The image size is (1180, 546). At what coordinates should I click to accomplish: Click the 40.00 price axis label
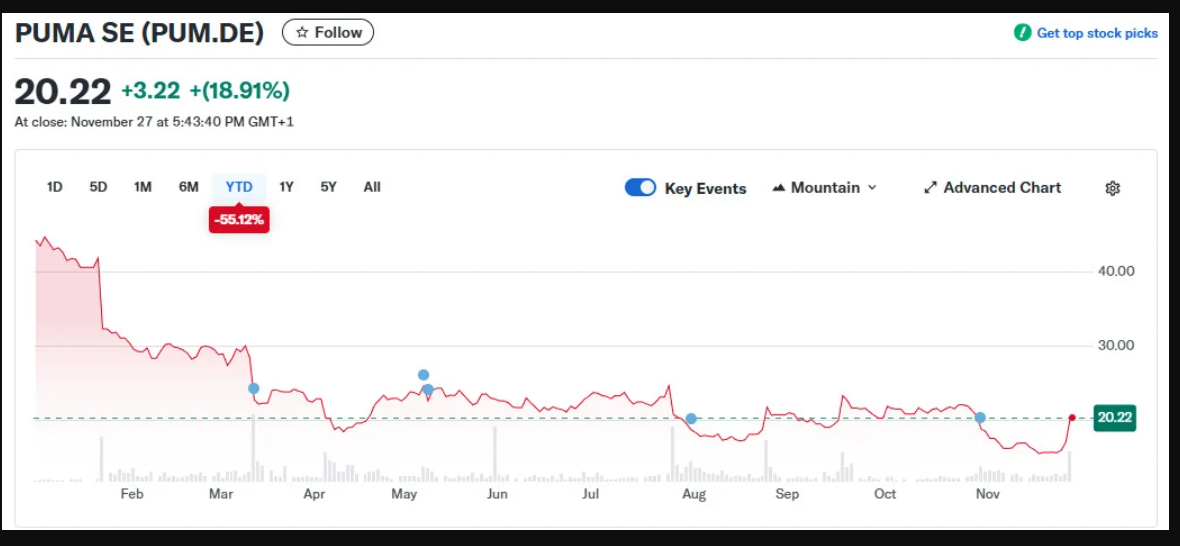coord(1114,271)
